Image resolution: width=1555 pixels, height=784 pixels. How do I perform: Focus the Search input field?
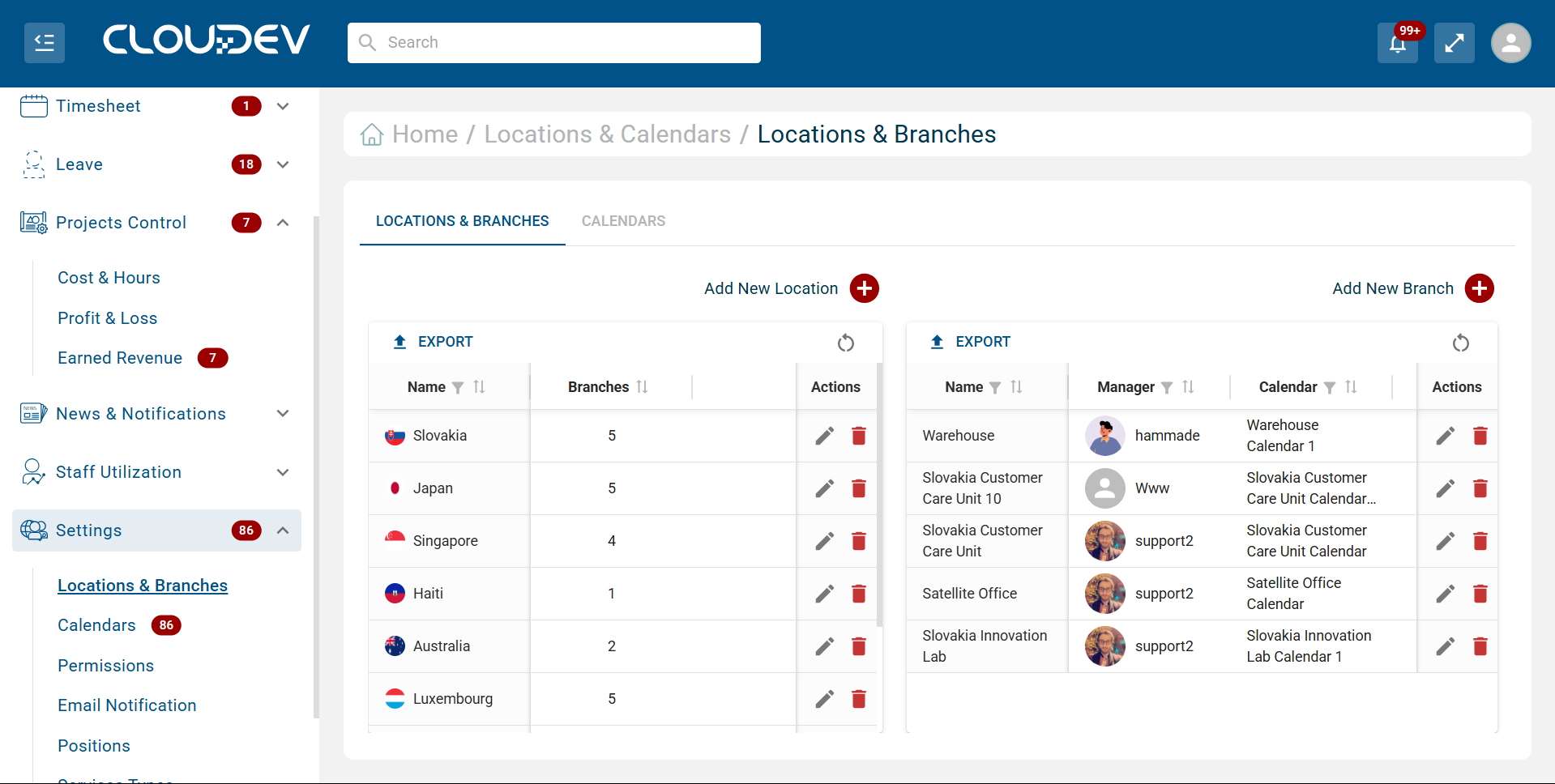(x=554, y=43)
